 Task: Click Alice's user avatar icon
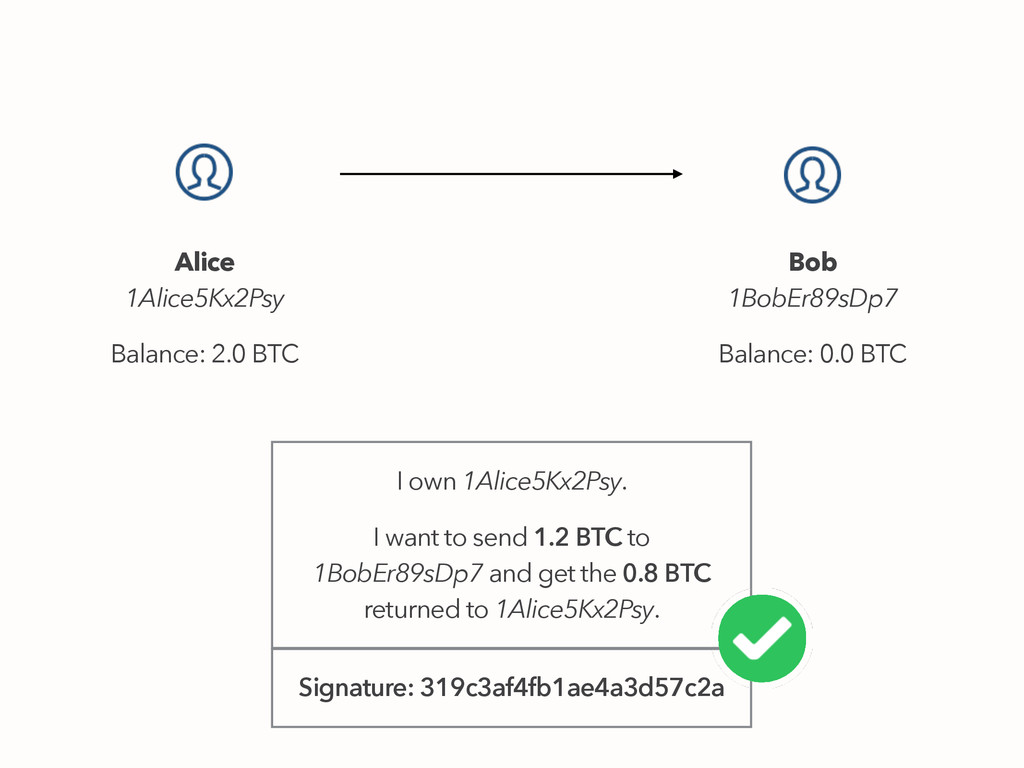[204, 172]
